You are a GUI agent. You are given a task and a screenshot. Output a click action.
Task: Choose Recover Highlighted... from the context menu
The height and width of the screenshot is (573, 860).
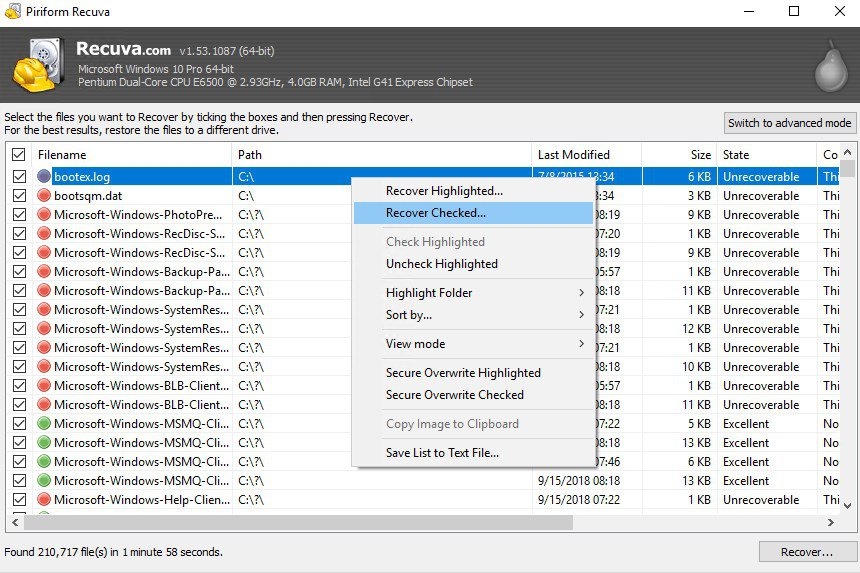coord(473,191)
